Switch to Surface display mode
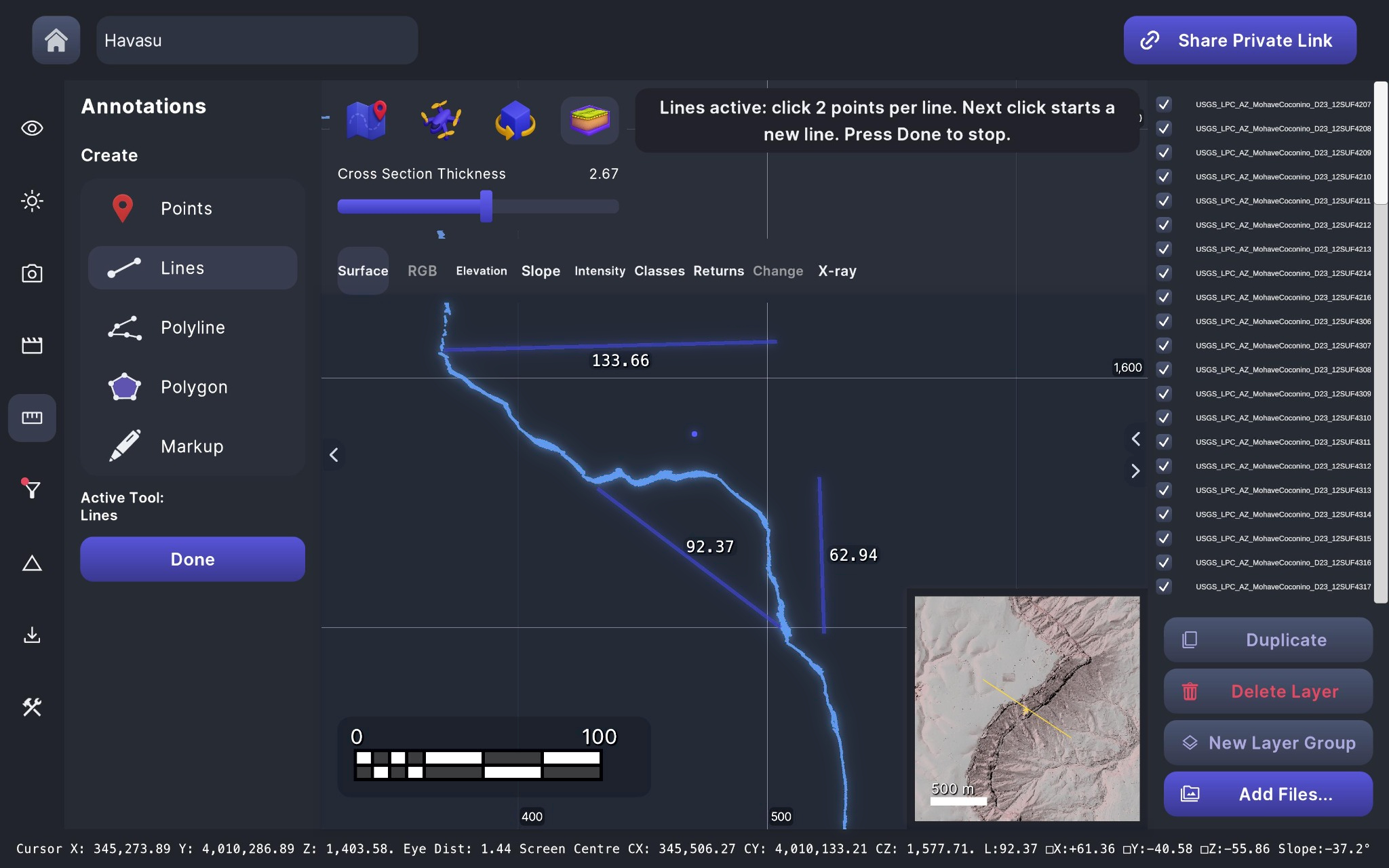 click(x=363, y=271)
